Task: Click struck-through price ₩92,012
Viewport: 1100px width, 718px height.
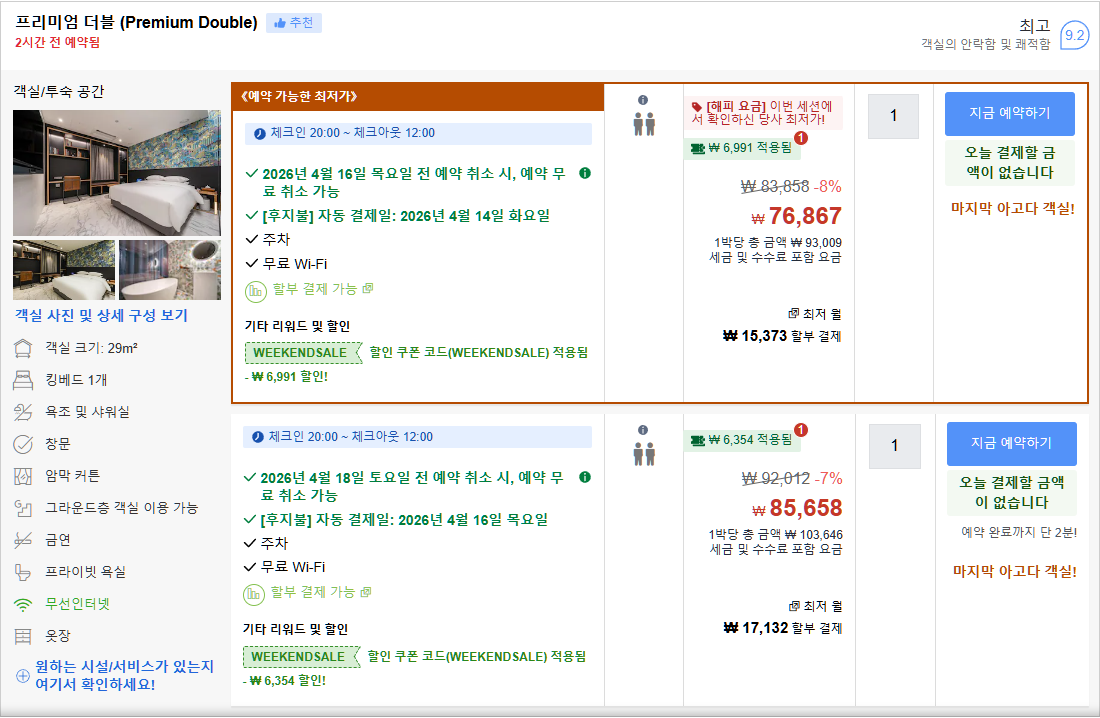Action: pos(776,479)
